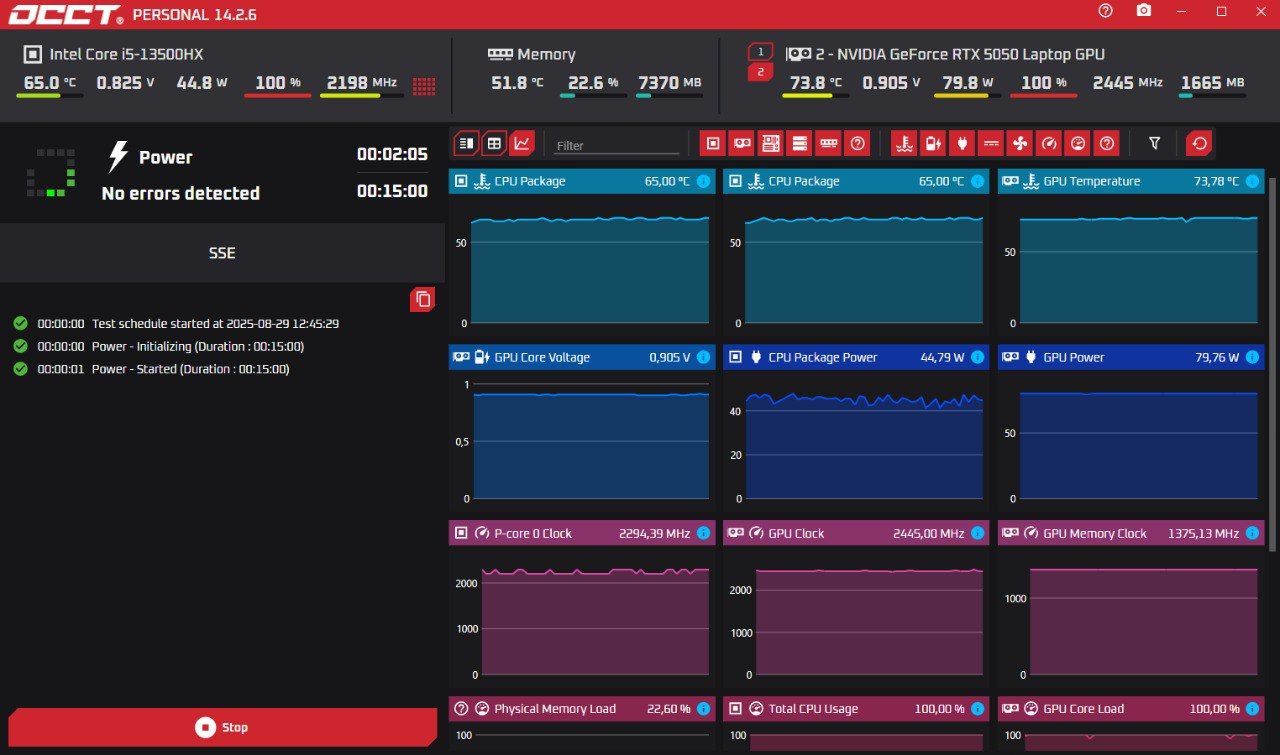Click the Filter text field
The height and width of the screenshot is (755, 1280).
pyautogui.click(x=617, y=145)
